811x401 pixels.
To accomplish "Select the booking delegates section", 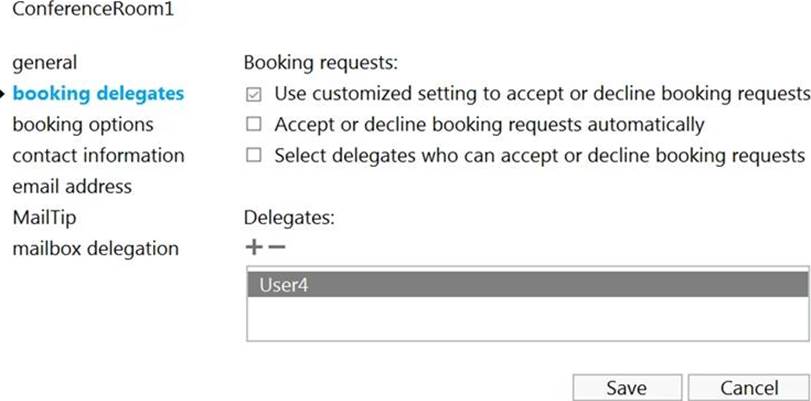I will [x=98, y=94].
